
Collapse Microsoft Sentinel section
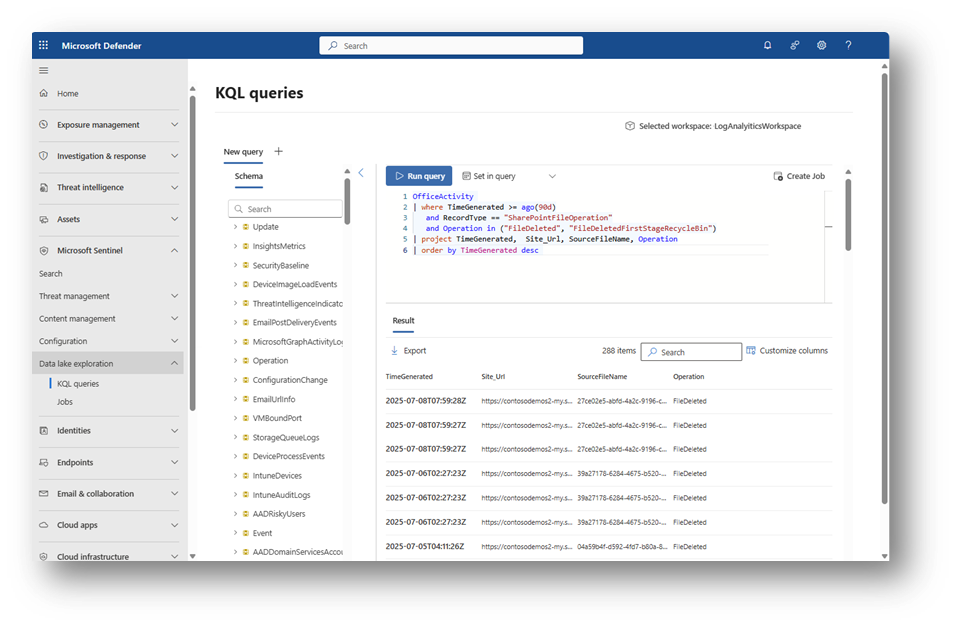[175, 250]
